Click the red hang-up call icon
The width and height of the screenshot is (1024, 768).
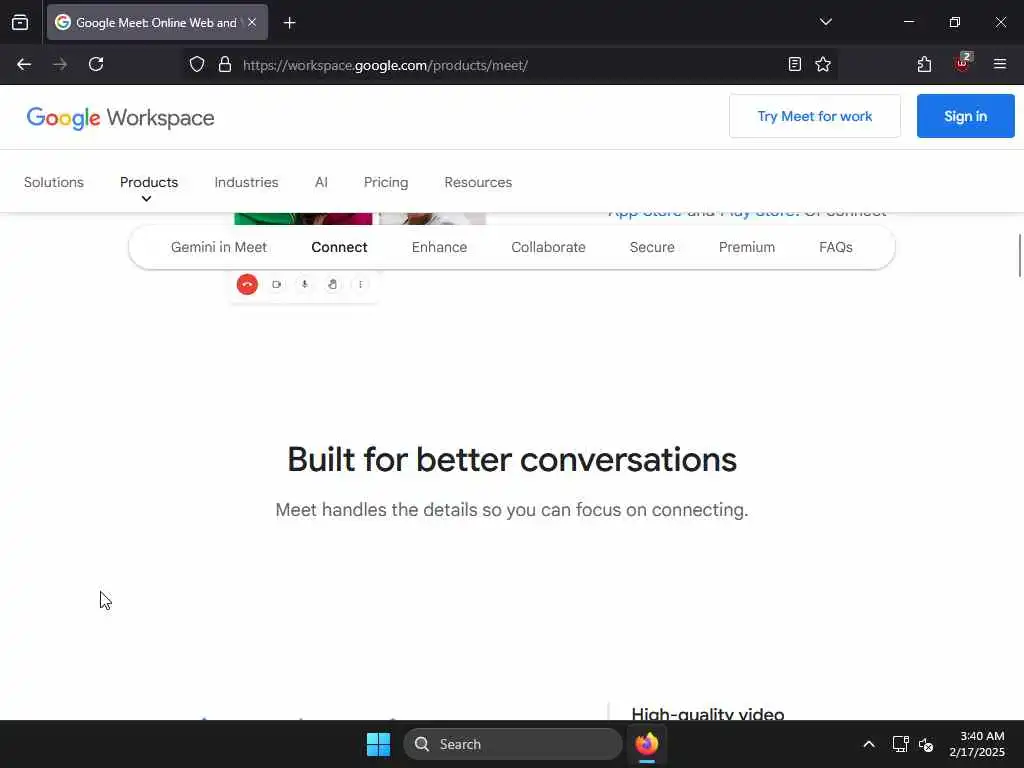coord(247,285)
